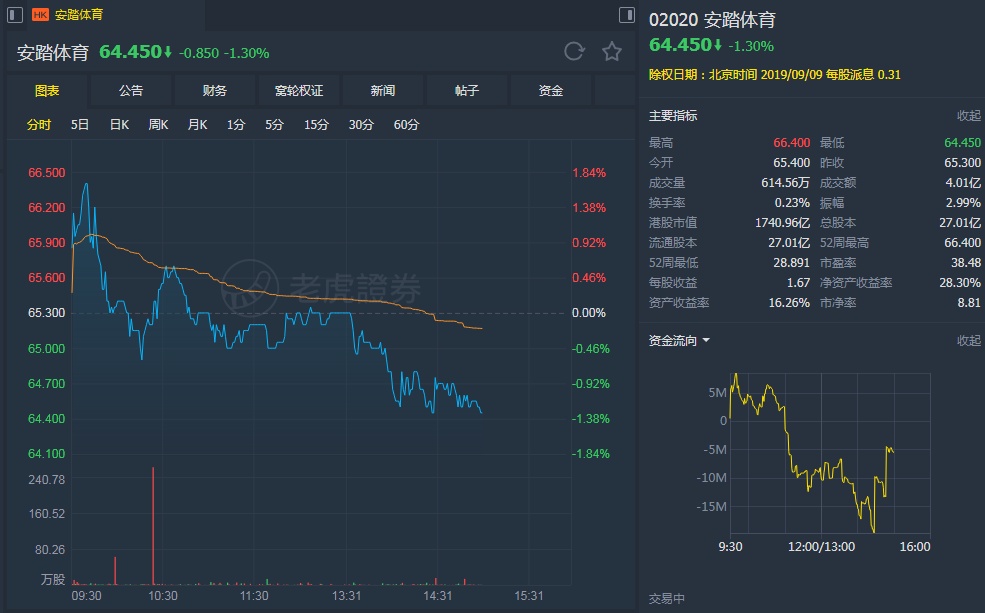This screenshot has height=613, width=985.
Task: Select the 窝轮权证 tab
Action: [x=299, y=91]
